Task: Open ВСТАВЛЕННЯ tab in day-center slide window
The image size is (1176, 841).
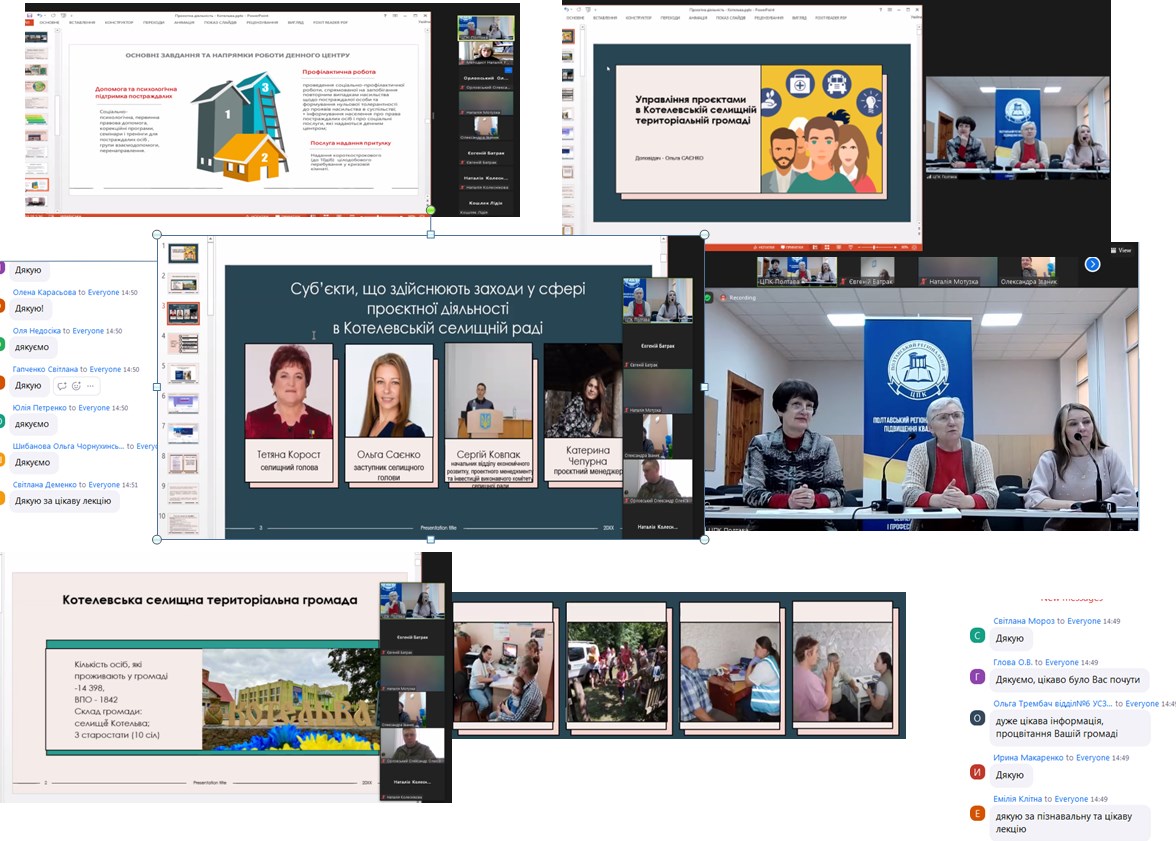Action: 82,23
